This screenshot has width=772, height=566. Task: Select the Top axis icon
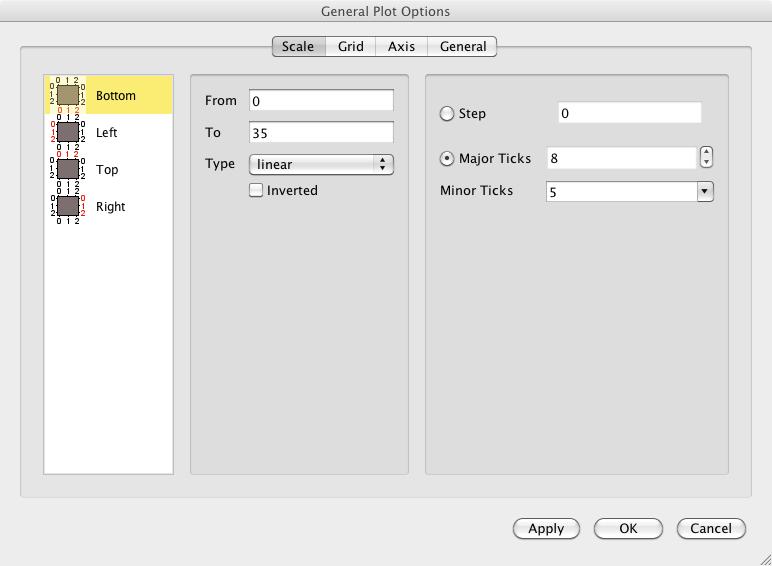pyautogui.click(x=68, y=169)
